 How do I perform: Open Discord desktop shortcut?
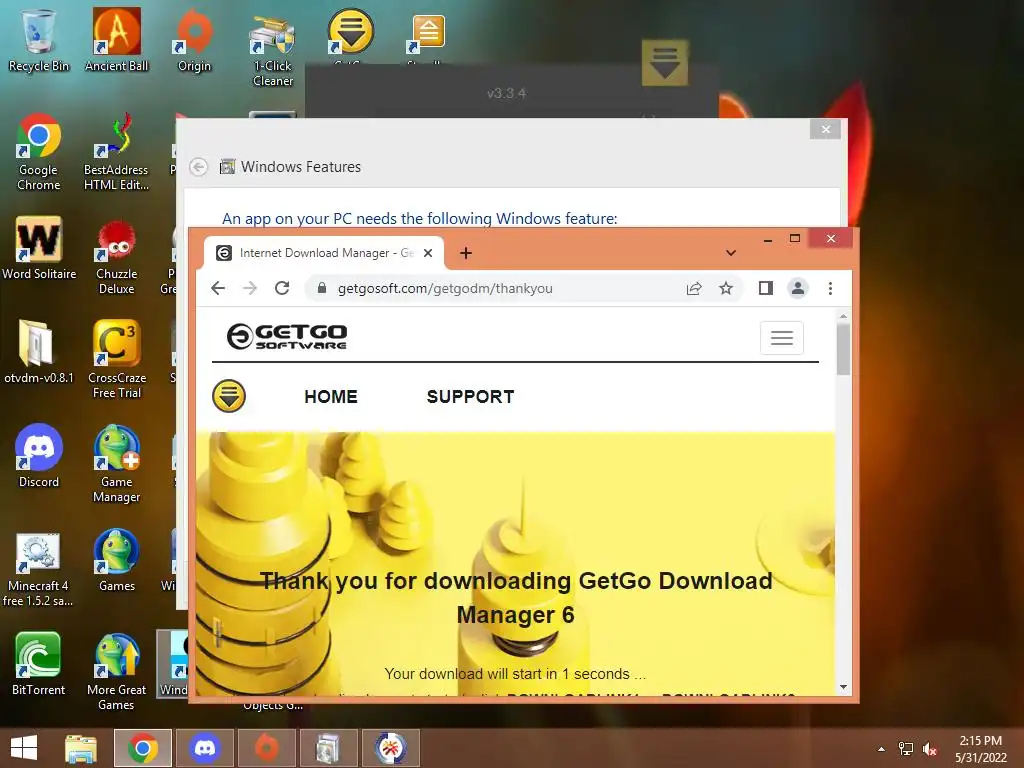click(x=39, y=456)
